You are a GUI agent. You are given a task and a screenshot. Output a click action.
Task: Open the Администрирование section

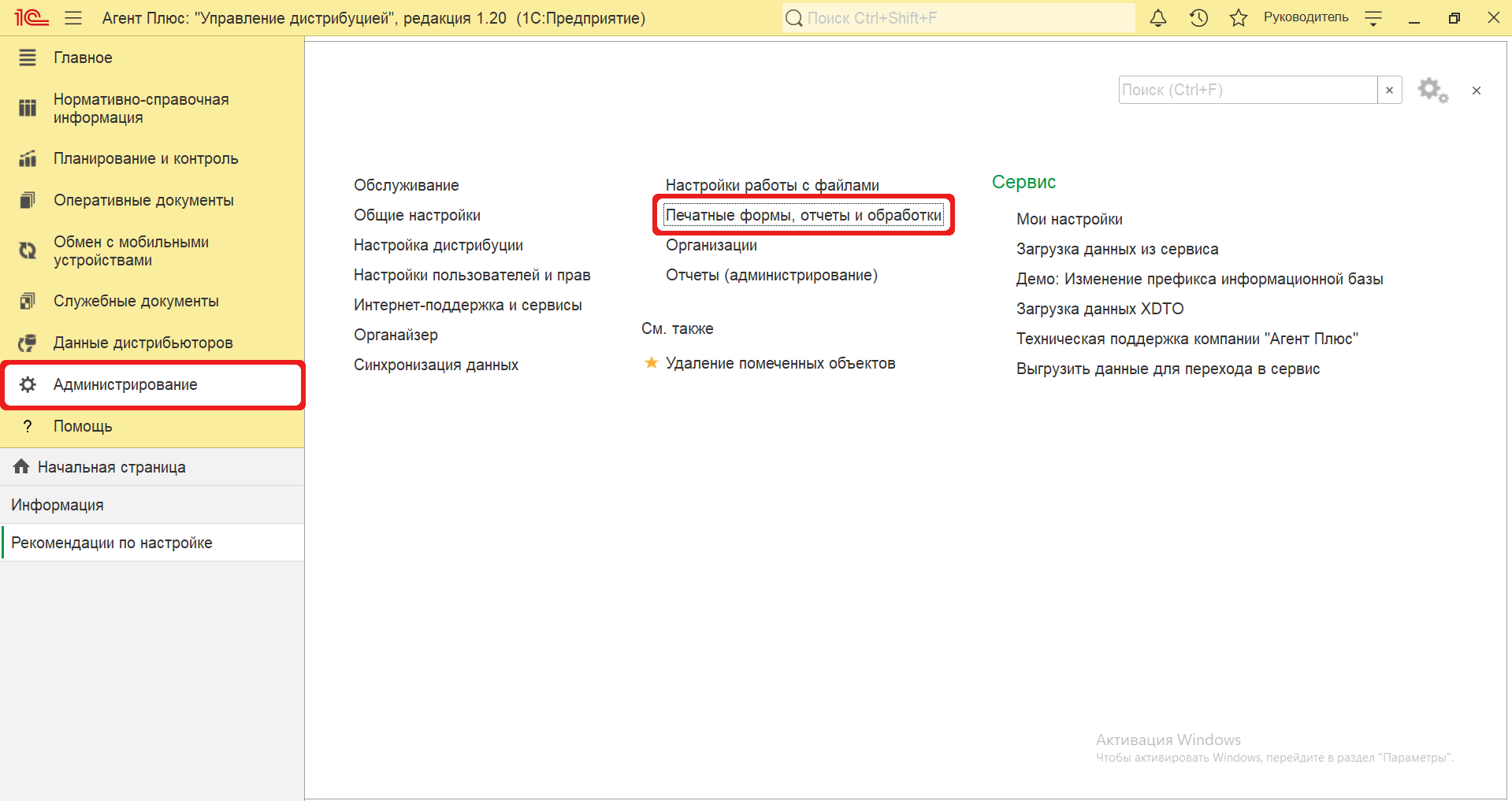coord(125,384)
